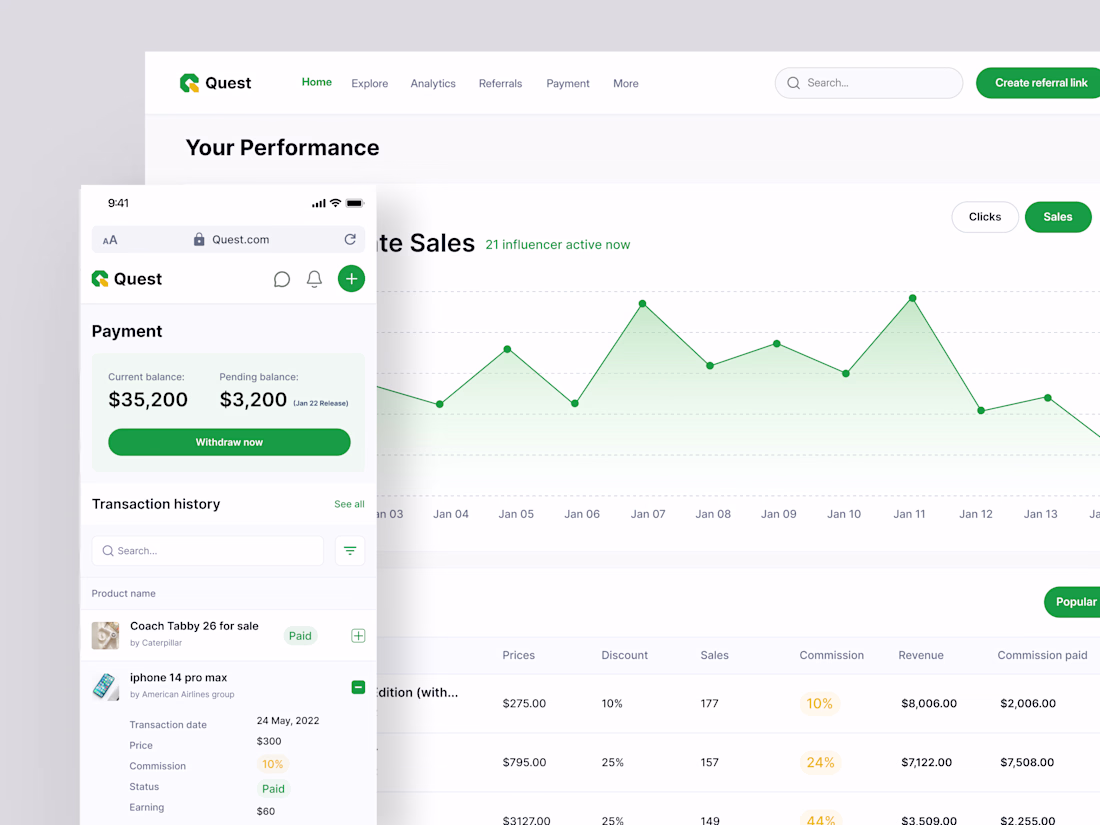The image size is (1100, 825).
Task: Switch the chart to Clicks
Action: (x=985, y=217)
